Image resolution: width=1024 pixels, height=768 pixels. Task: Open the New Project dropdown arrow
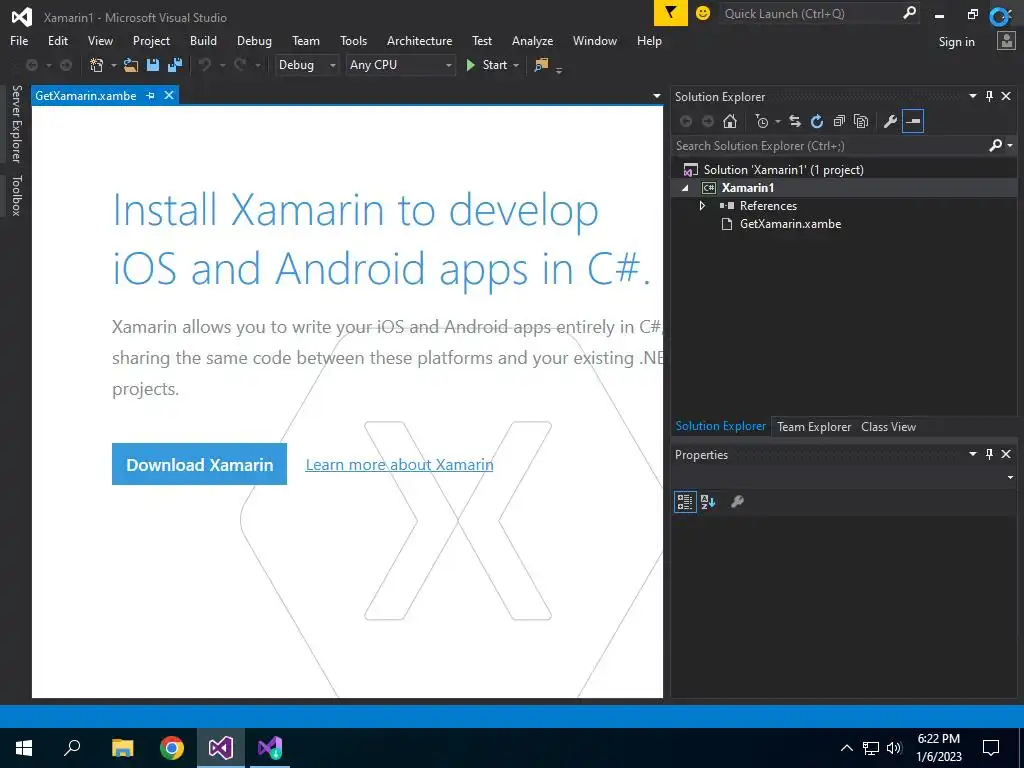point(114,65)
